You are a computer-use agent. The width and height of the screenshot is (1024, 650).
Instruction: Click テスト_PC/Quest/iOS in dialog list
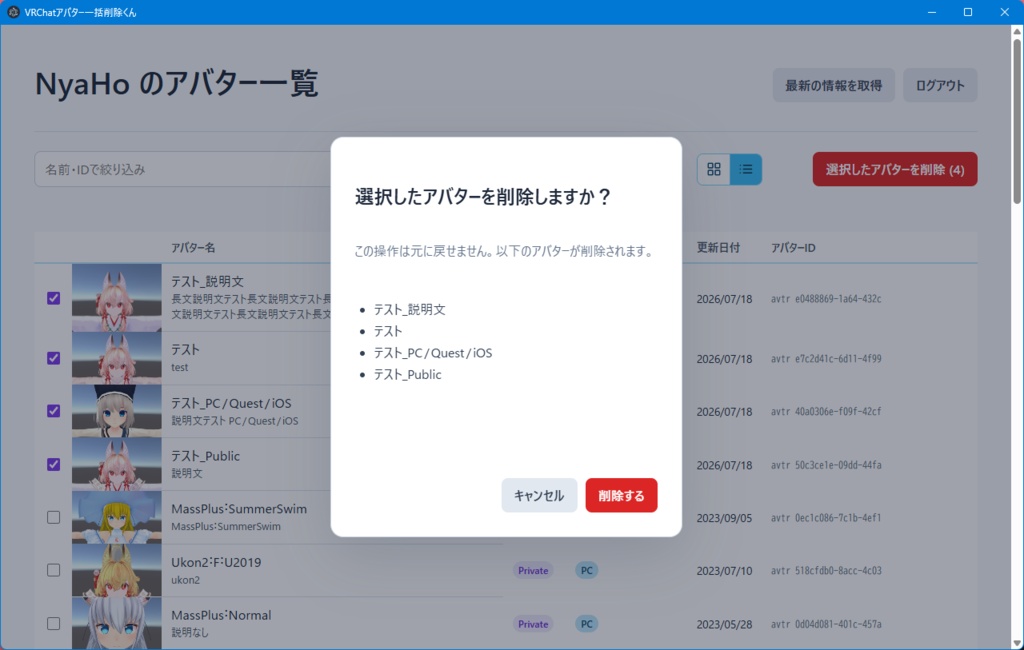[433, 353]
